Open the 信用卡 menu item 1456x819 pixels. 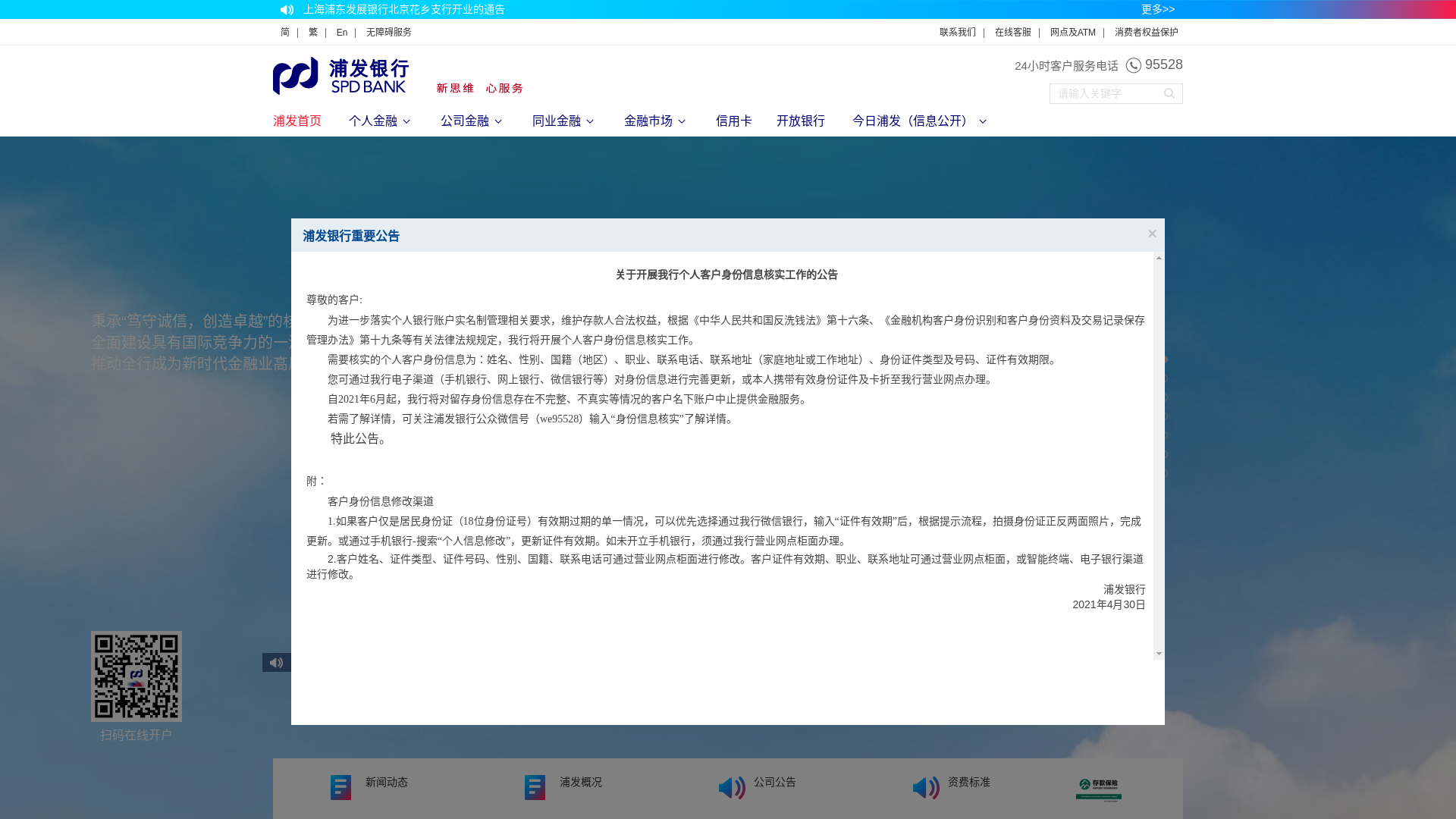point(734,121)
